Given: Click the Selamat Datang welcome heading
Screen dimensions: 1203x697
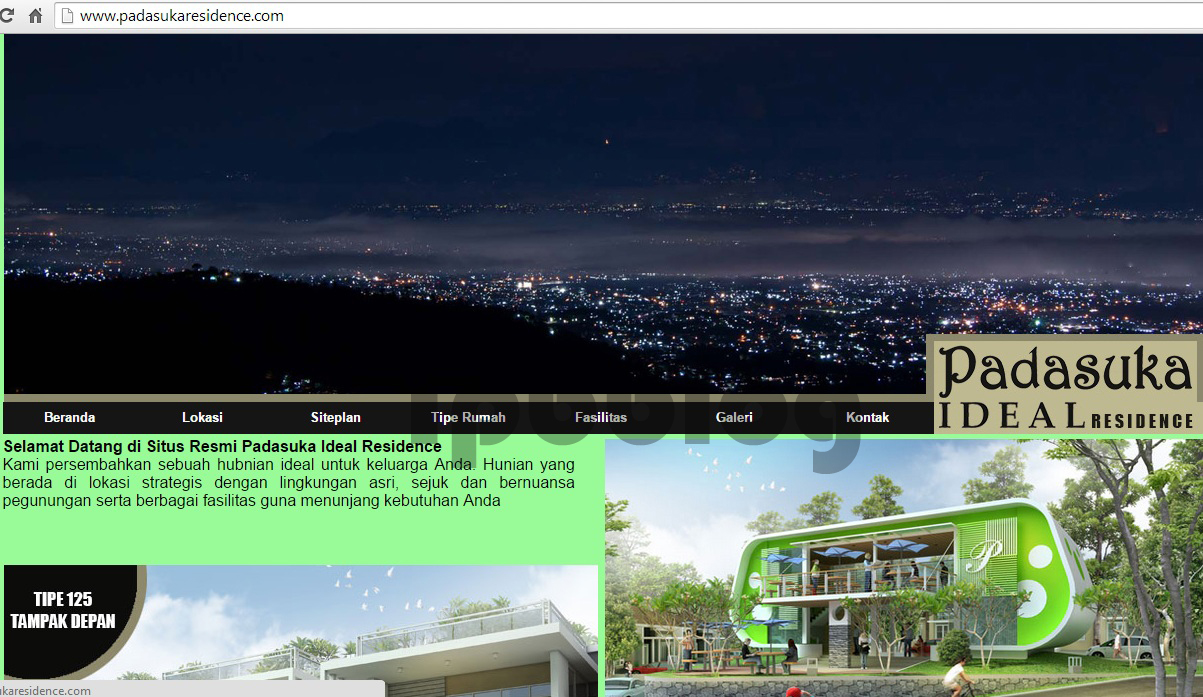Looking at the screenshot, I should point(222,447).
